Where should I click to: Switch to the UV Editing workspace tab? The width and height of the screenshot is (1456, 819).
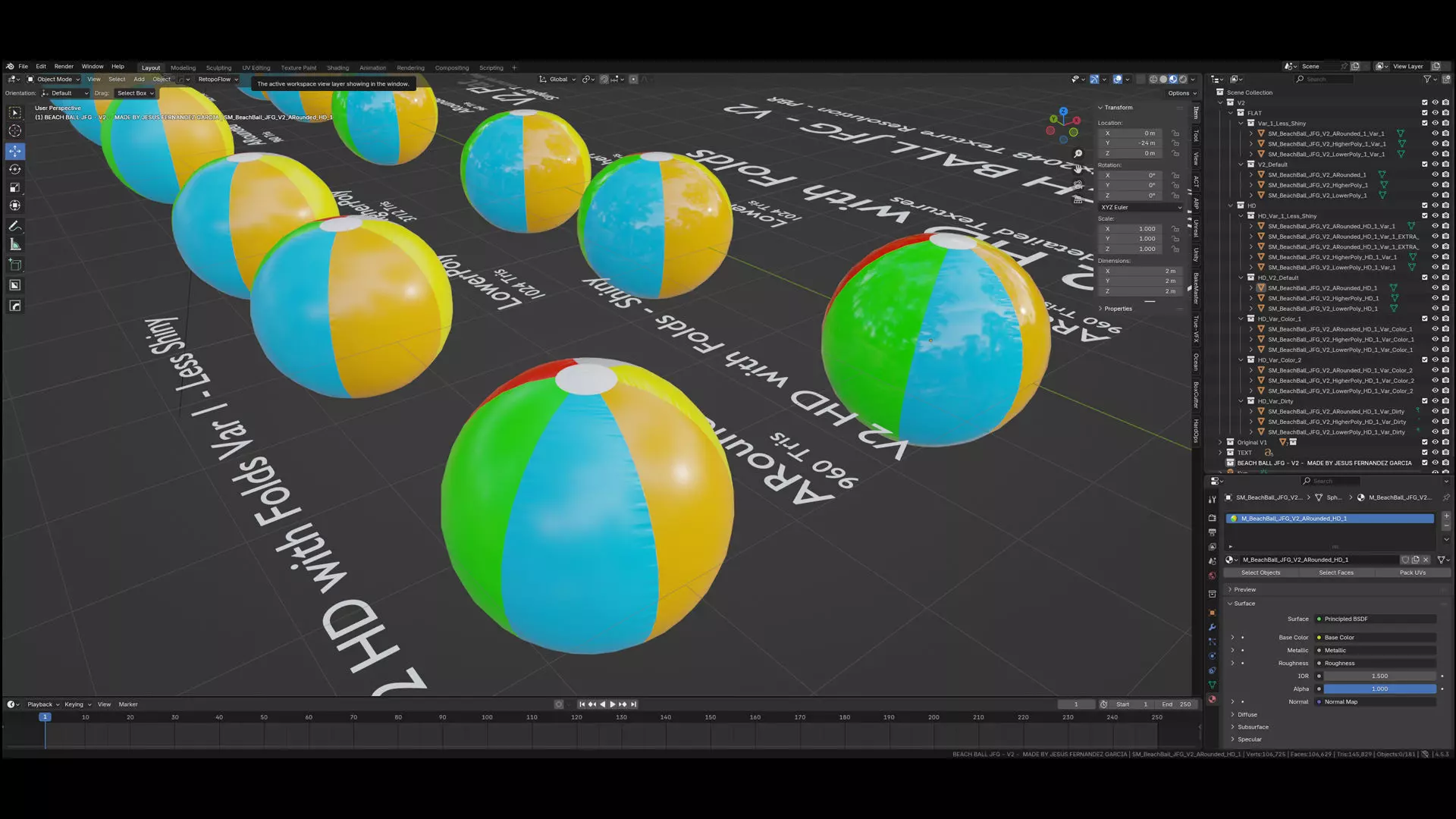pyautogui.click(x=256, y=67)
